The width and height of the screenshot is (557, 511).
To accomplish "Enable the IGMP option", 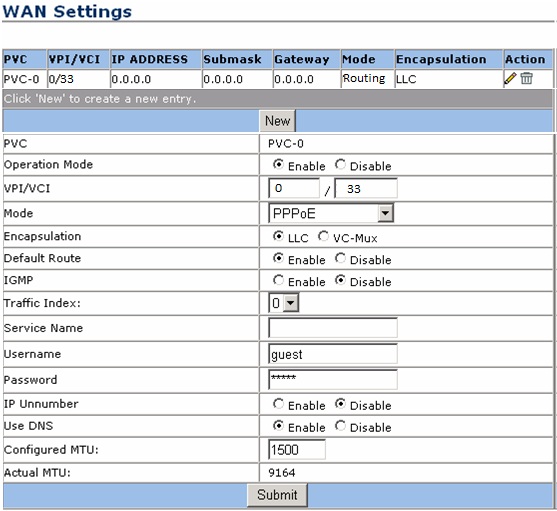I will pyautogui.click(x=278, y=280).
